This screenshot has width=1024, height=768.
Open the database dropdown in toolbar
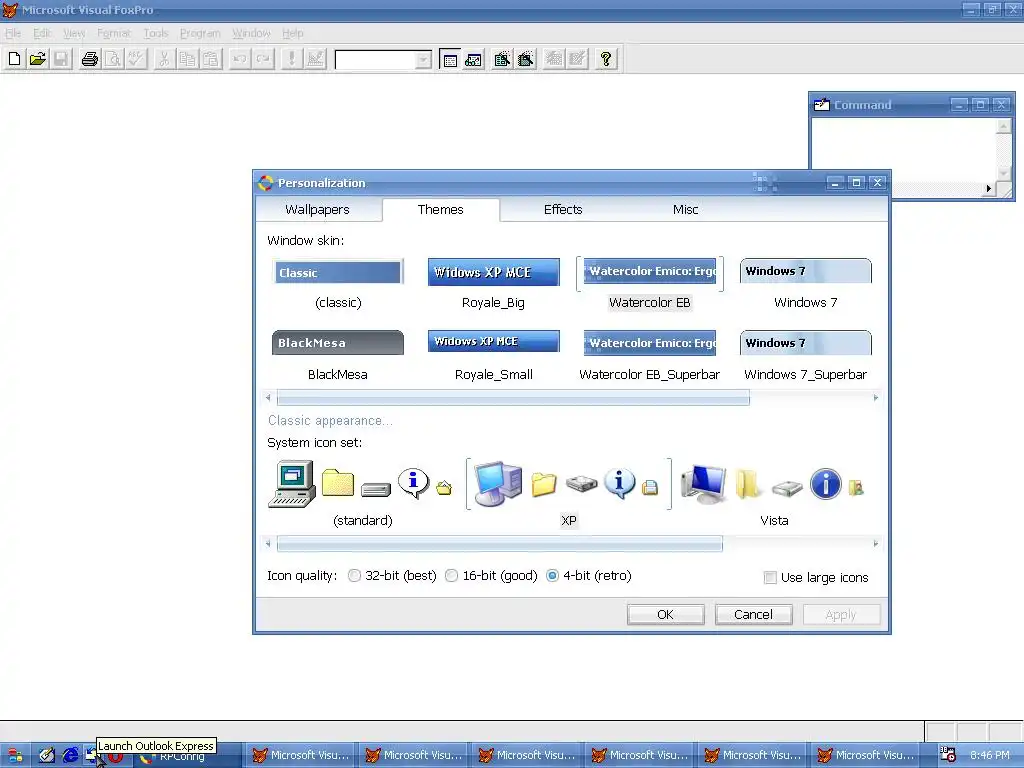point(424,60)
